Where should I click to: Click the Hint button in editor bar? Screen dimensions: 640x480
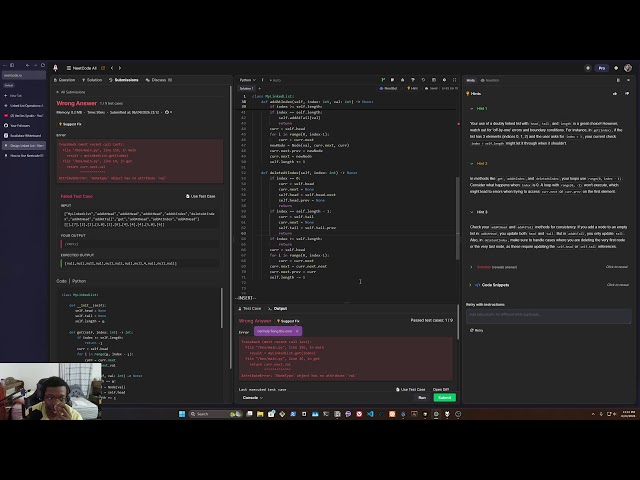click(x=413, y=89)
